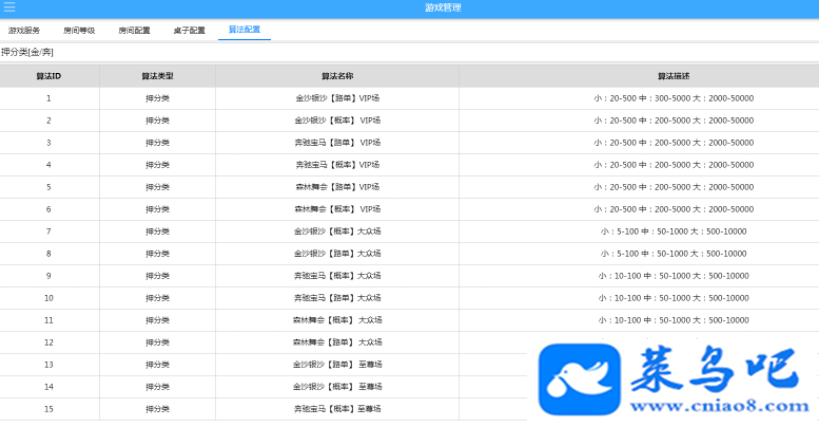The image size is (822, 427).
Task: Click 押分类 type in row 12
Action: click(157, 342)
